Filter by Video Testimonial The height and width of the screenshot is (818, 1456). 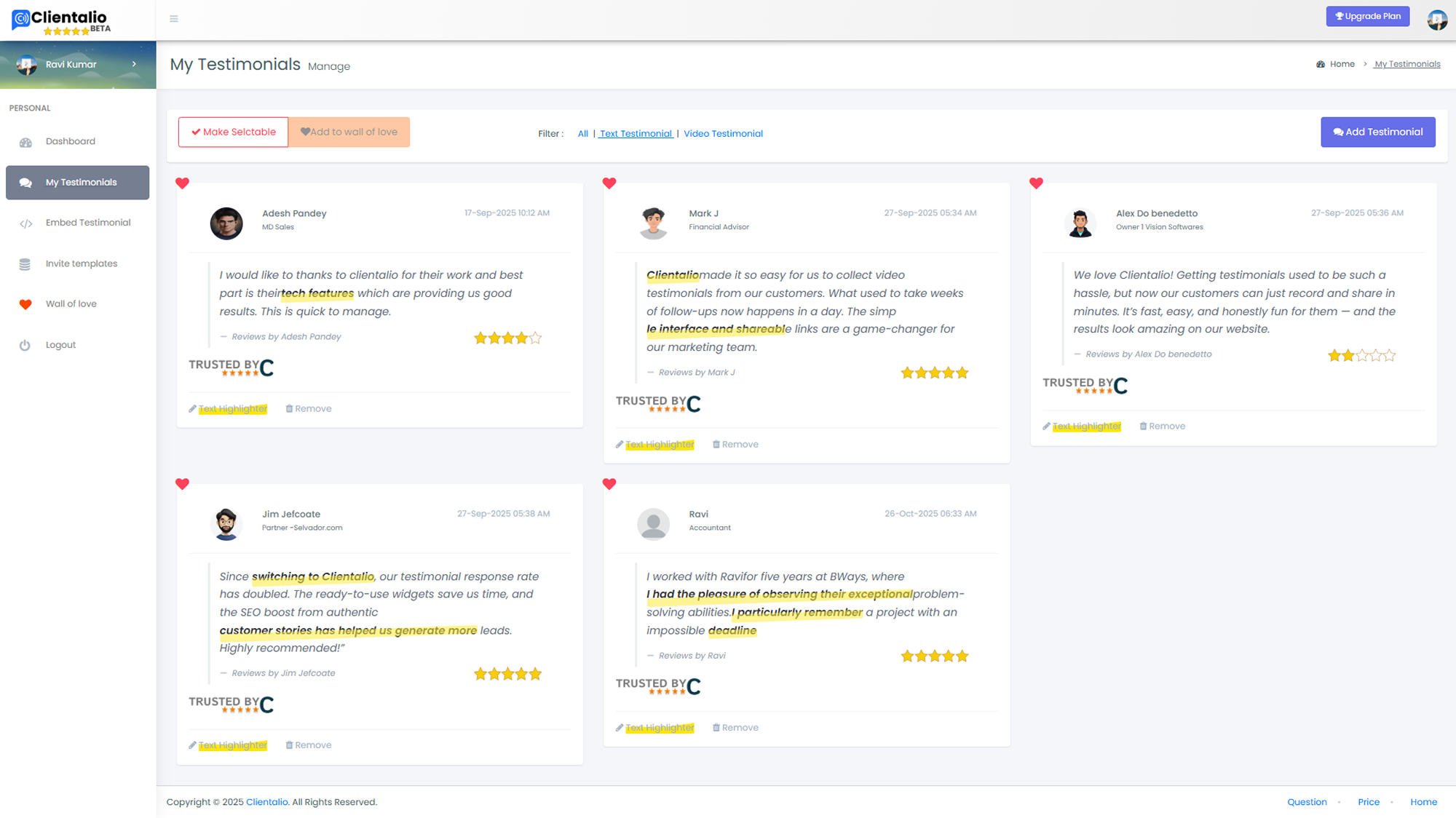click(x=723, y=134)
